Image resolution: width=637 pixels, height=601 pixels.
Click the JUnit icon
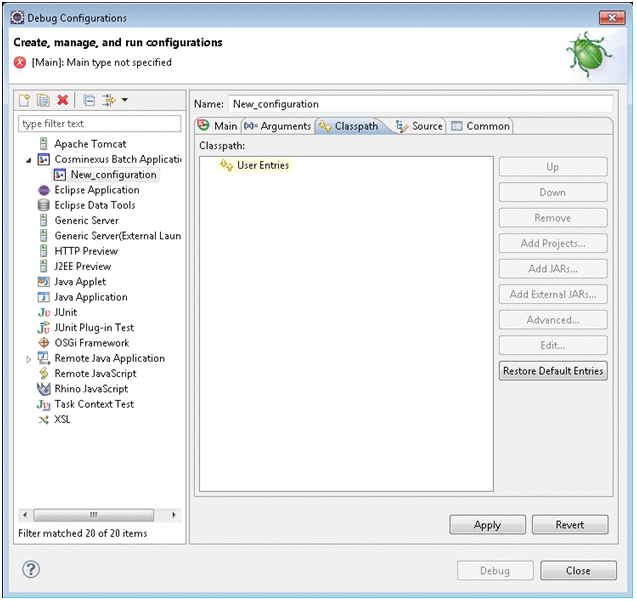click(44, 312)
